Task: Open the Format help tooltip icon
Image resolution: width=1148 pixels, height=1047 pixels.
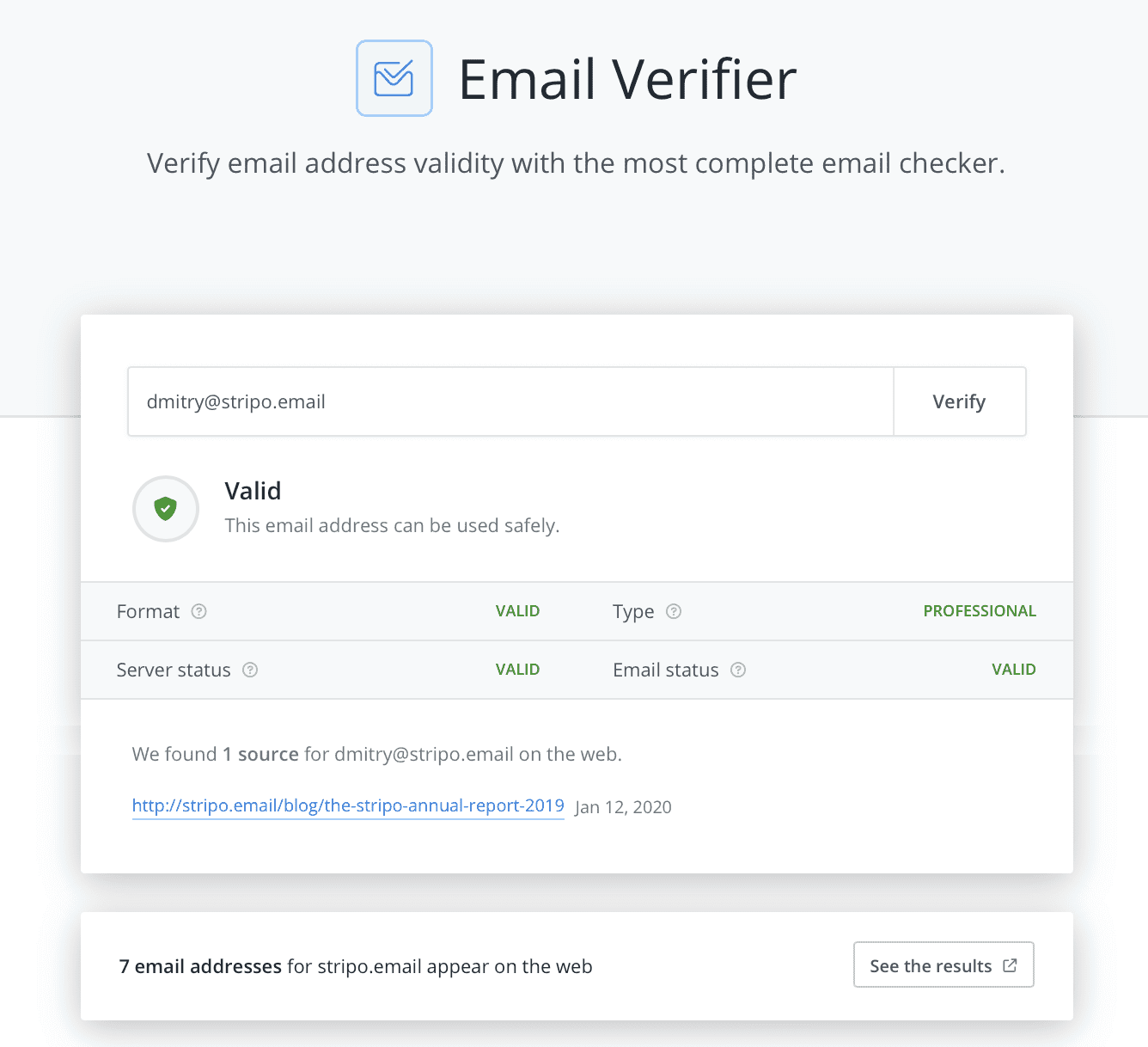Action: (x=198, y=611)
